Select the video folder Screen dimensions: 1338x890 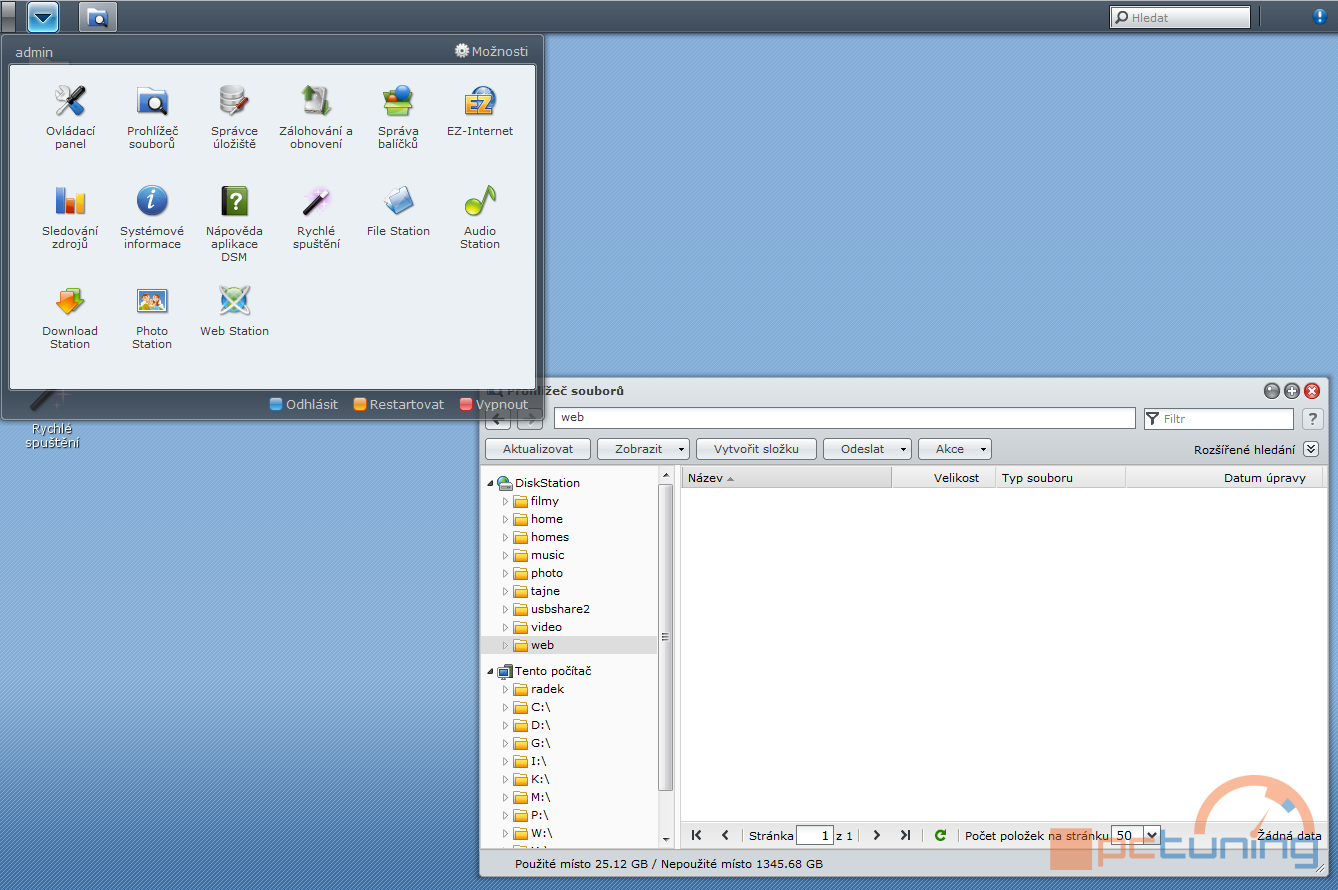coord(546,627)
